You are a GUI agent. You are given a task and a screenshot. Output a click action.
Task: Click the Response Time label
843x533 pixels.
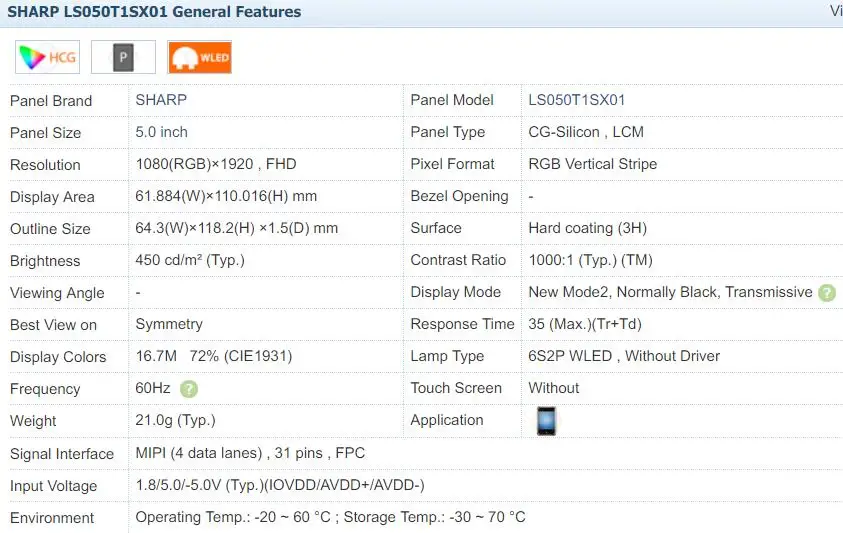[463, 324]
